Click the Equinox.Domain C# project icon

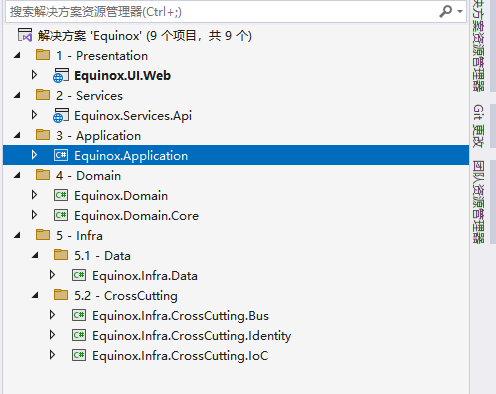point(61,195)
